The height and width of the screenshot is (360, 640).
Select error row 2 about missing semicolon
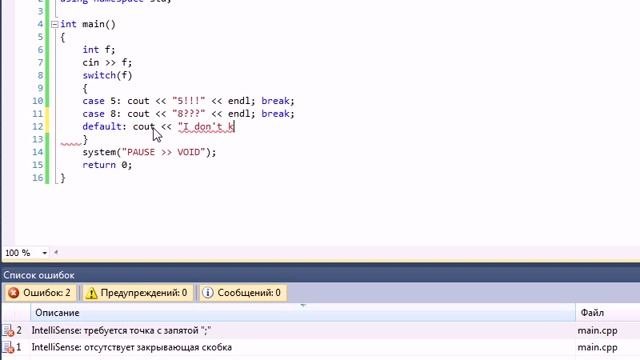click(x=320, y=330)
